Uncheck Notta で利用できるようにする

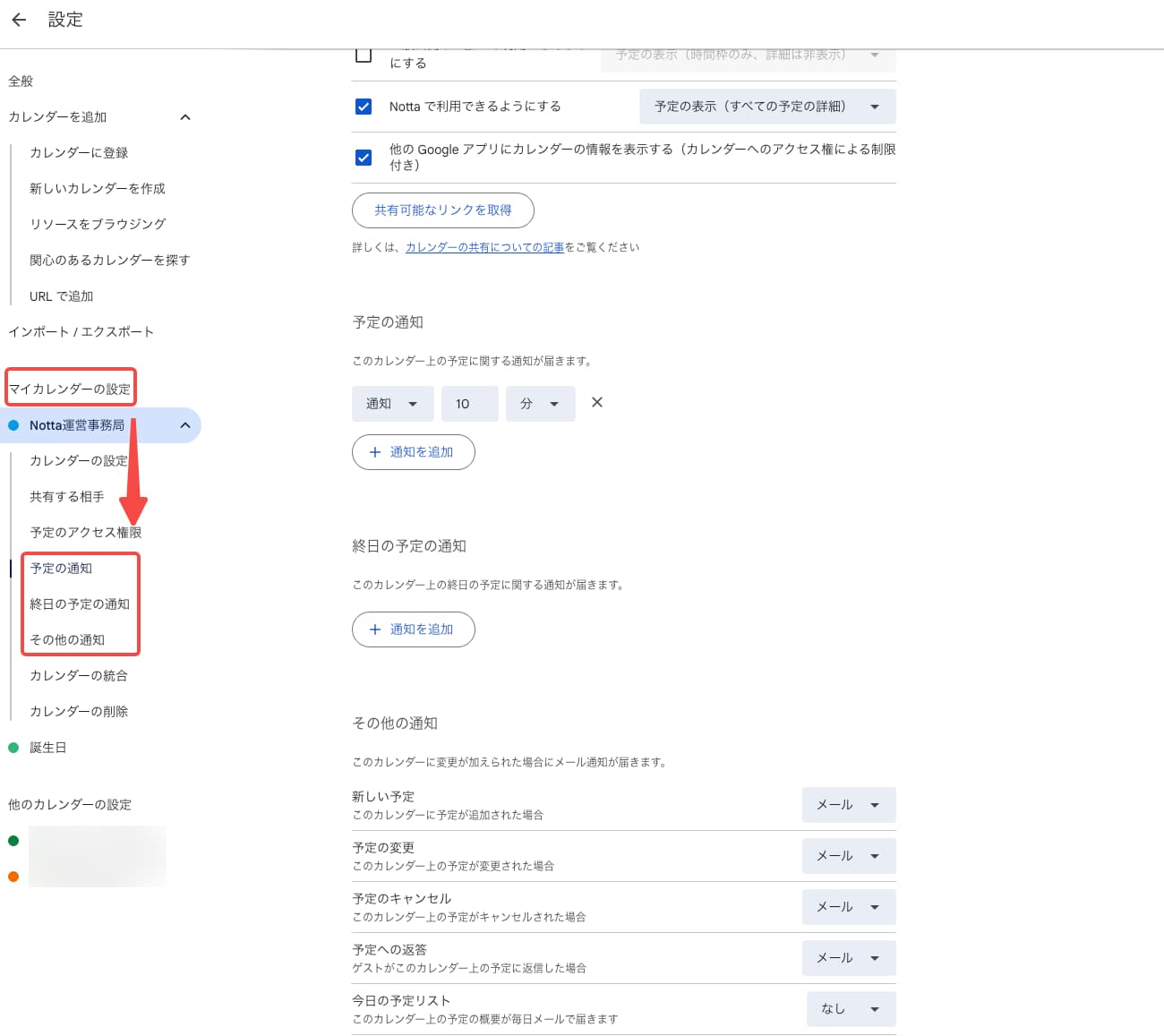[364, 106]
